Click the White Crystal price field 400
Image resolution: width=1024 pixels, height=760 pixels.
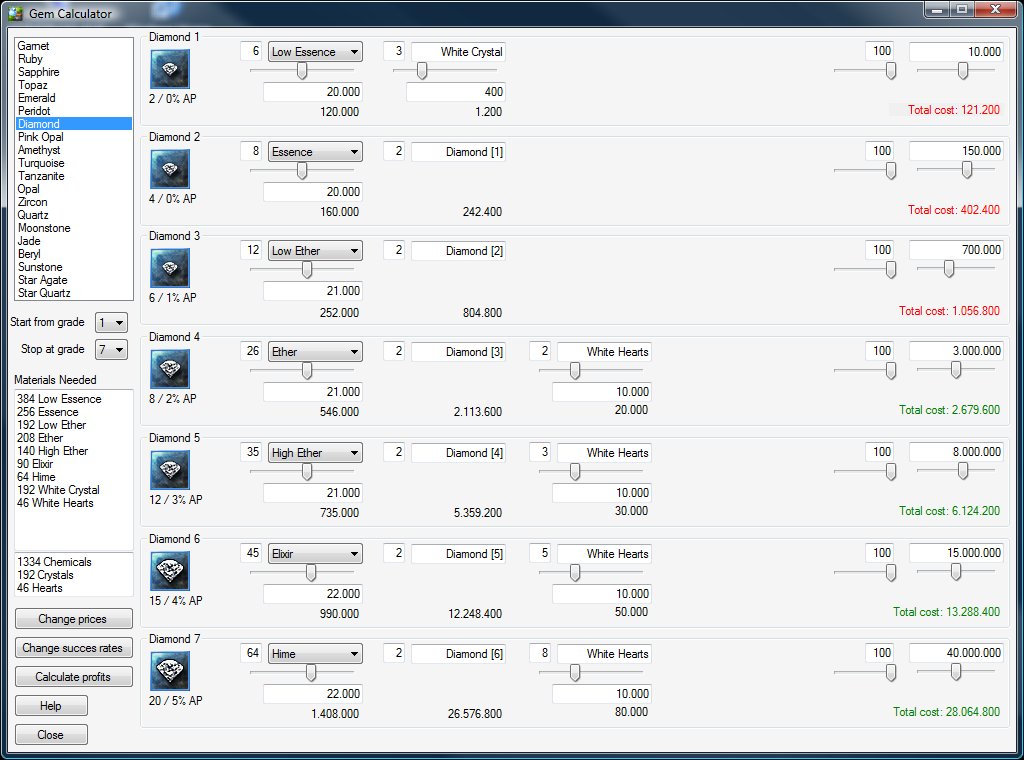tap(456, 92)
